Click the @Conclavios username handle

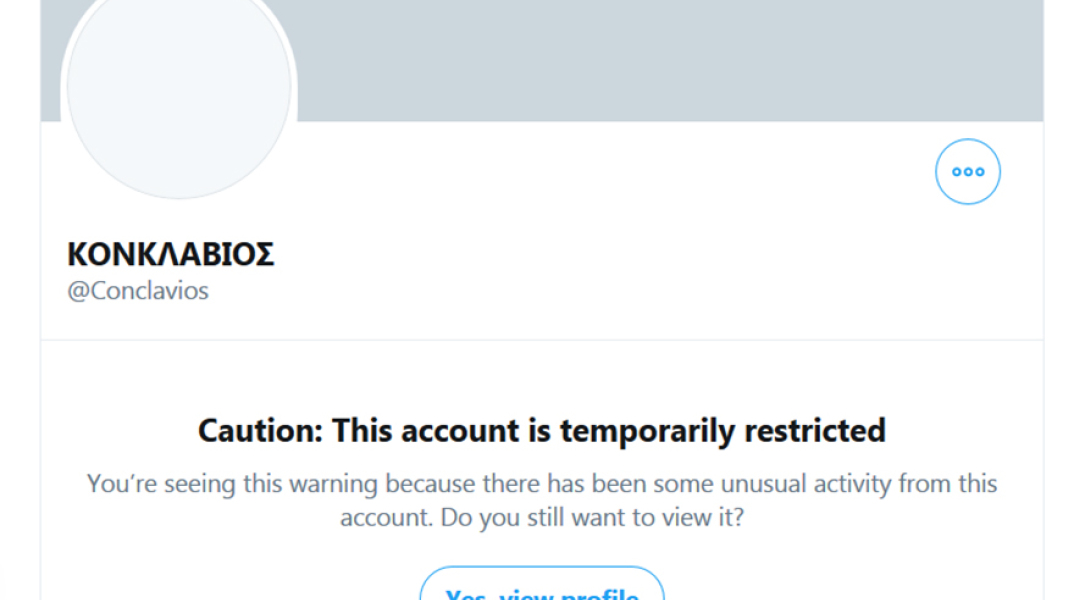pos(138,292)
